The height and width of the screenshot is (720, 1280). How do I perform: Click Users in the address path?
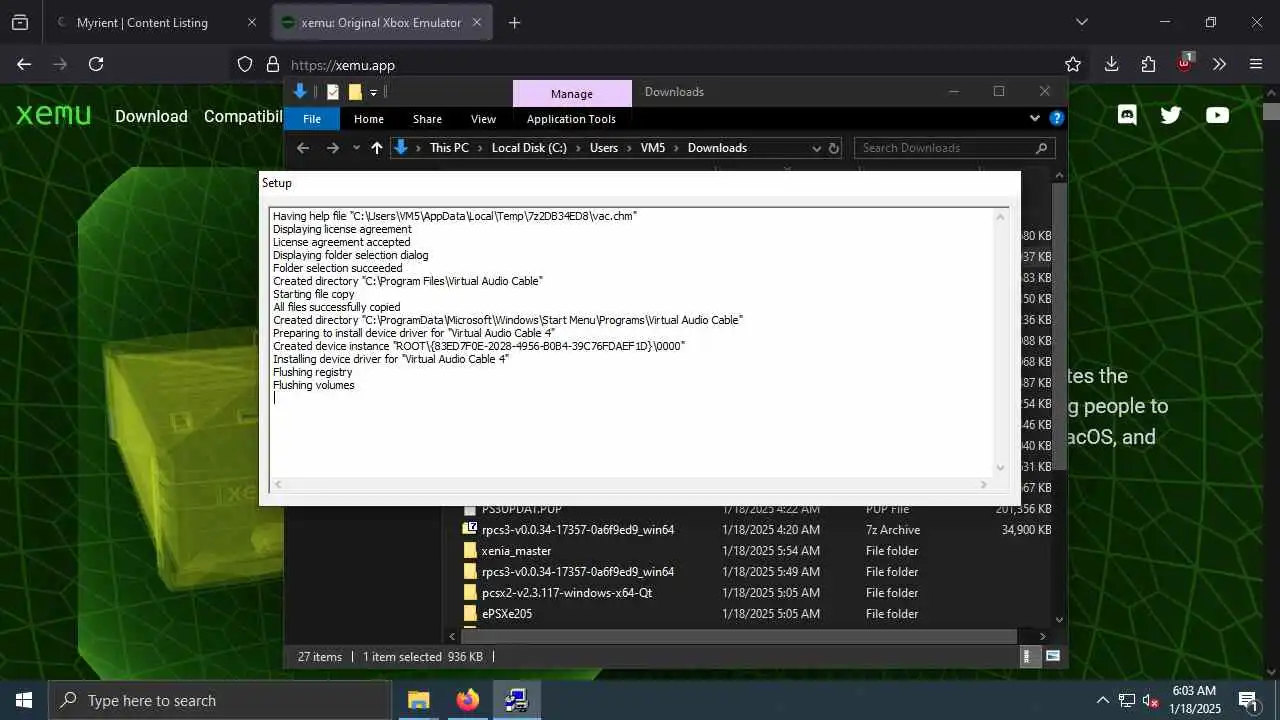[604, 148]
